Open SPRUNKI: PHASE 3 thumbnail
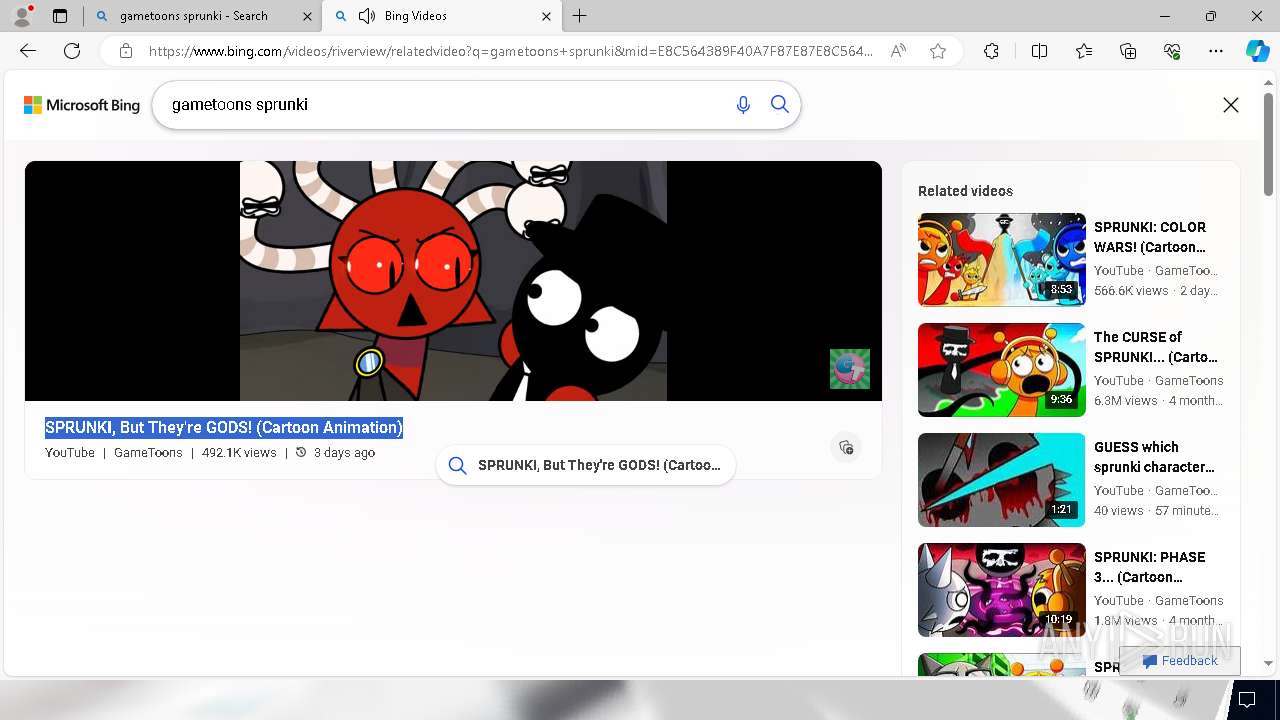Screen dimensions: 1280x720 1002,590
